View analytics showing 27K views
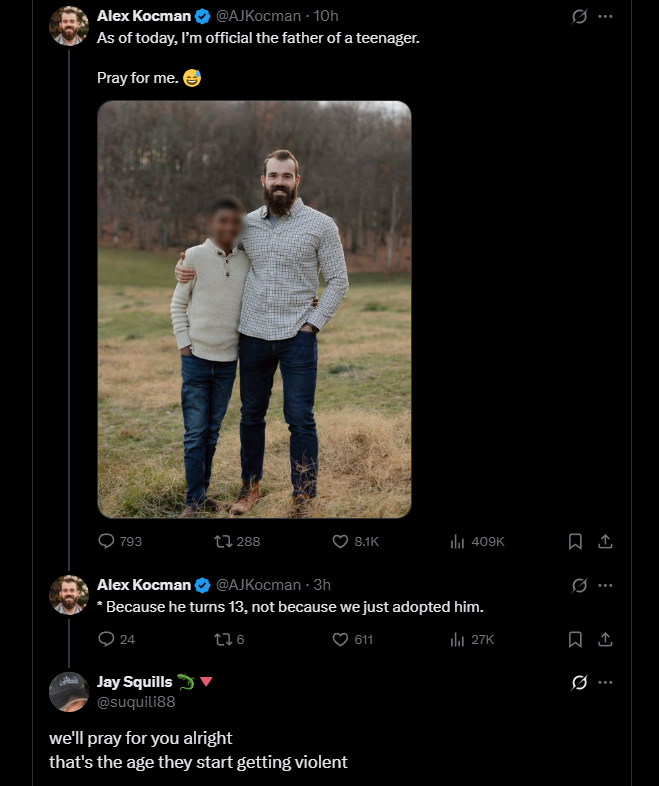 coord(458,639)
